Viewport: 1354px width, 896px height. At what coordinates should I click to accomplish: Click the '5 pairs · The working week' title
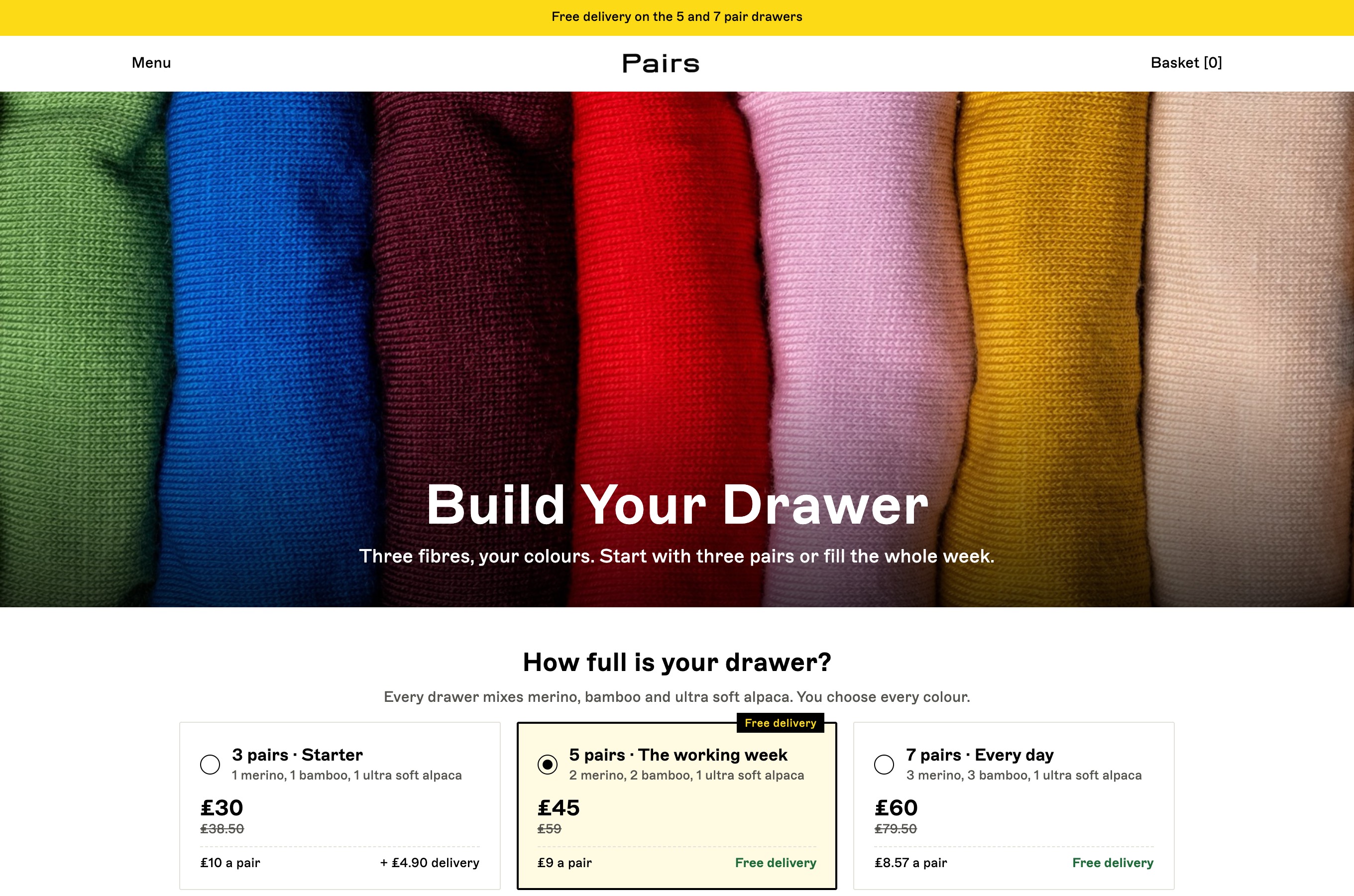click(678, 755)
